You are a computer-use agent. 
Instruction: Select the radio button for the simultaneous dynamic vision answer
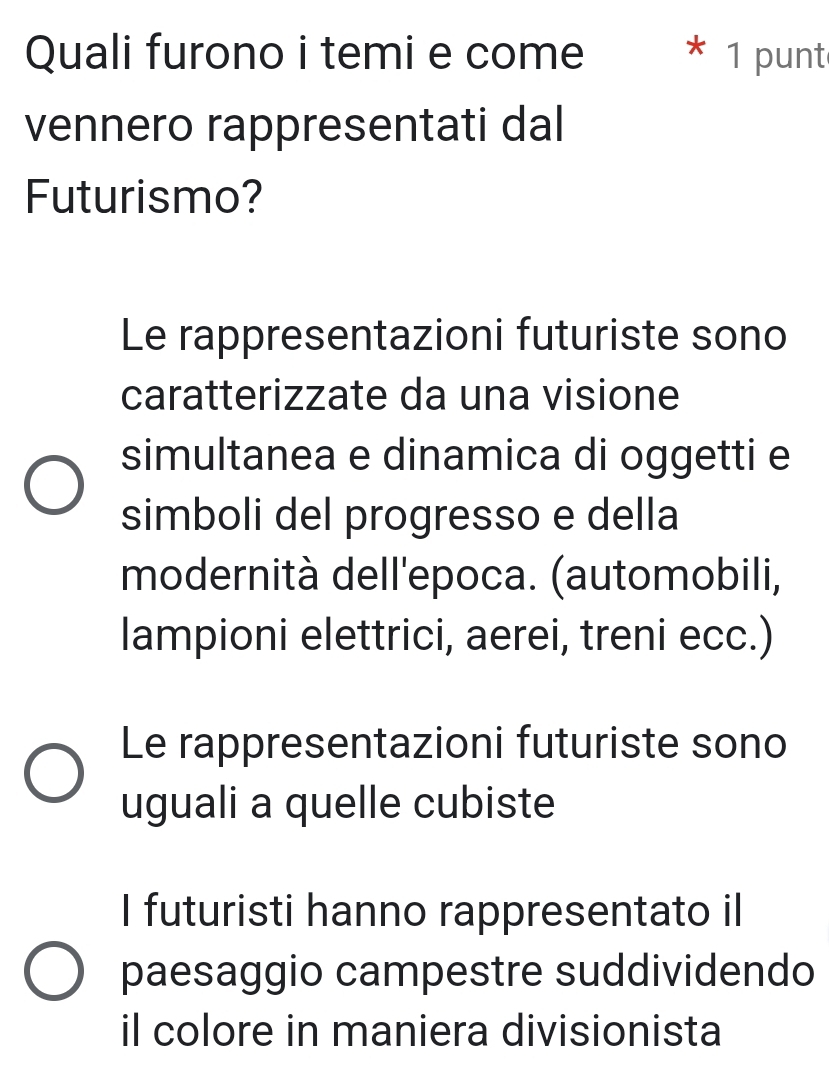coord(54,486)
